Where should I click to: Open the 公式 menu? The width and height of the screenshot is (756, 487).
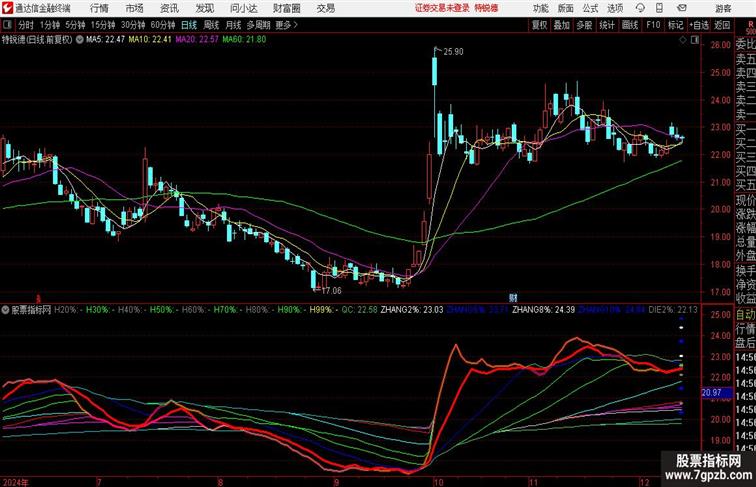pos(590,8)
